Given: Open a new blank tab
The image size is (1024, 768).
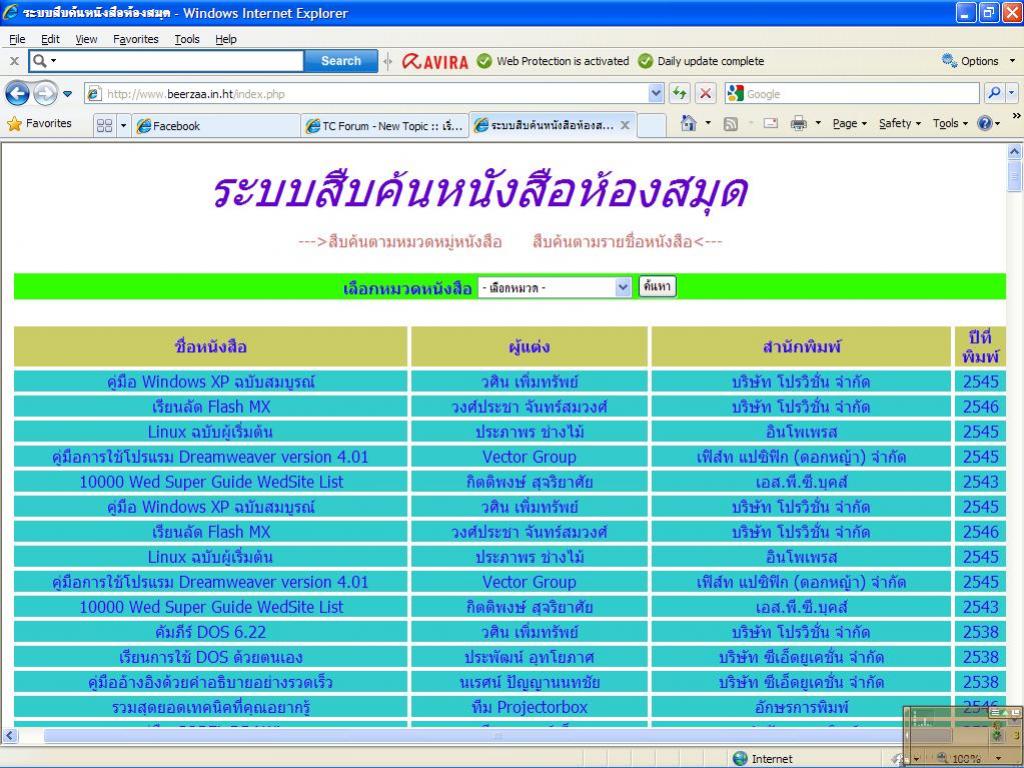Looking at the screenshot, I should click(651, 126).
